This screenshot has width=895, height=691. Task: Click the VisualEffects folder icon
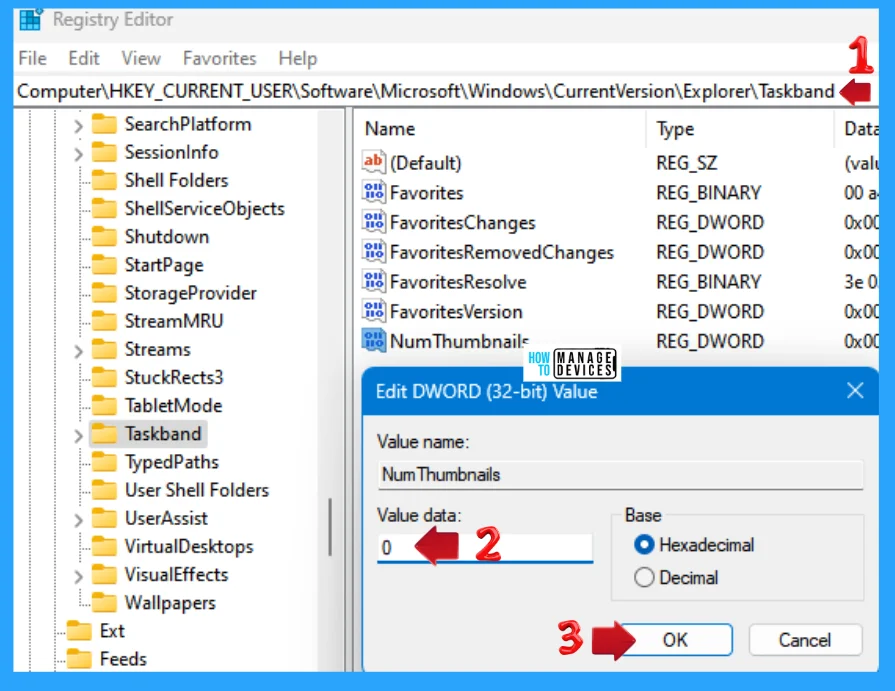tap(104, 574)
